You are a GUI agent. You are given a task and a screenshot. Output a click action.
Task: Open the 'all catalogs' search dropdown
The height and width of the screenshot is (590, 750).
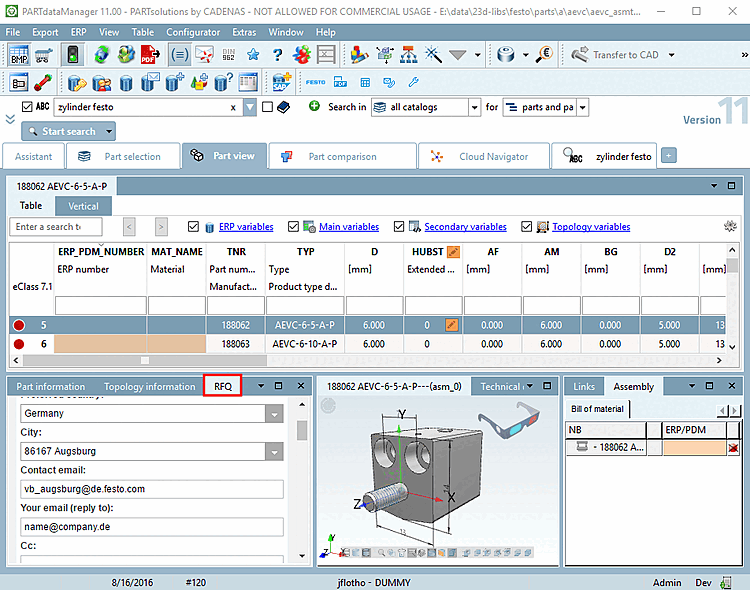point(473,107)
